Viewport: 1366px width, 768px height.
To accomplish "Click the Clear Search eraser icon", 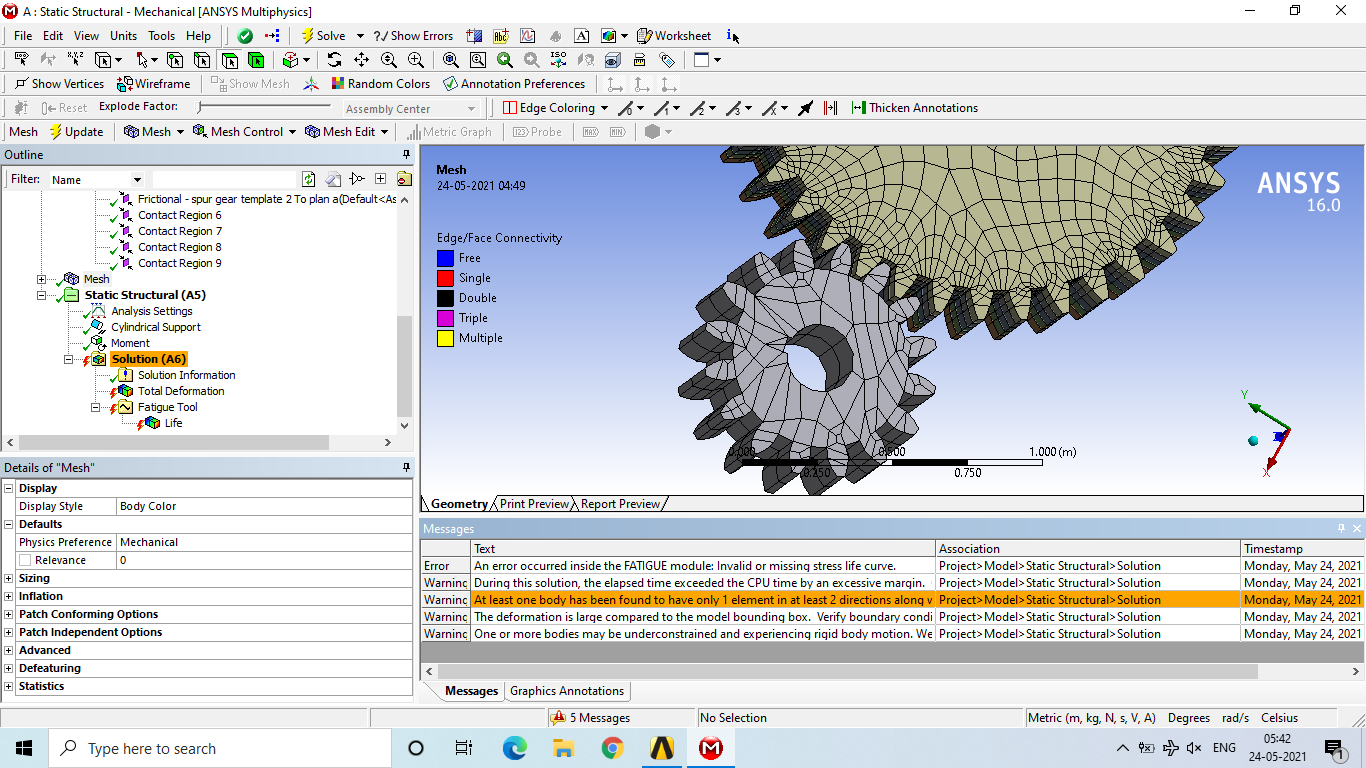I will 333,179.
